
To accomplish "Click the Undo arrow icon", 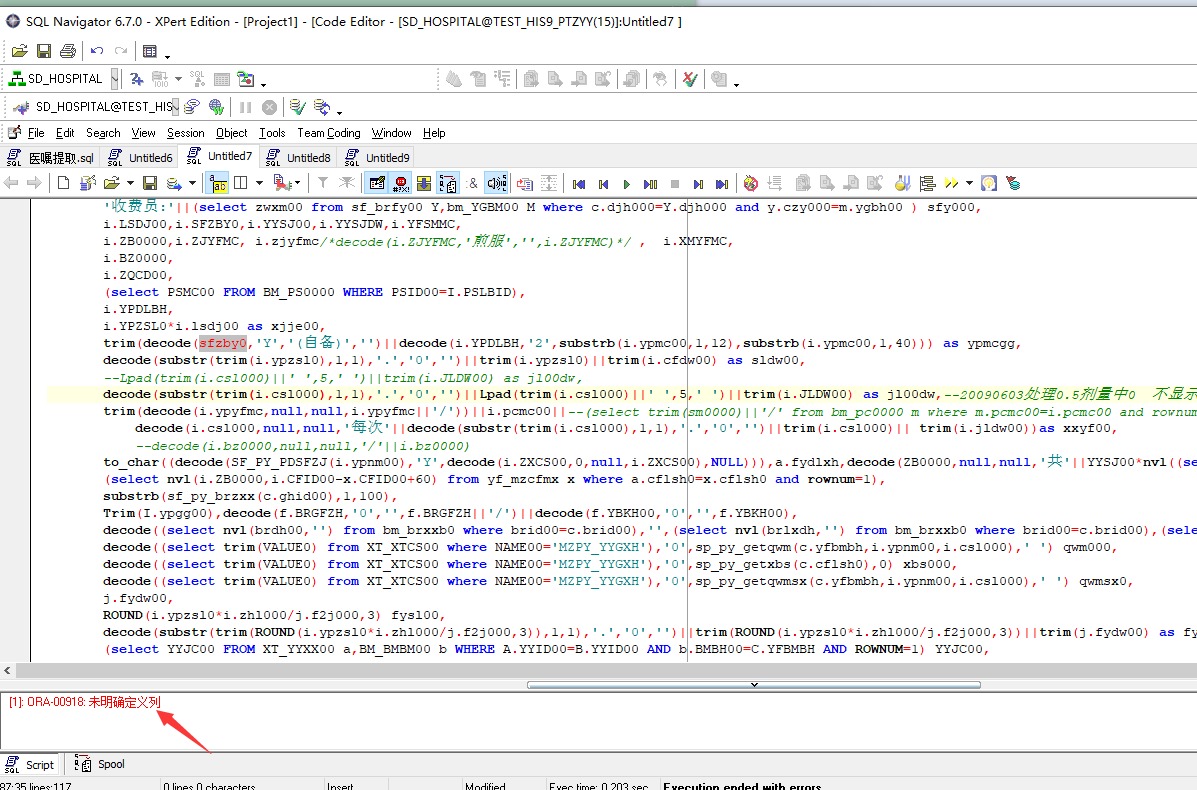I will coord(97,51).
